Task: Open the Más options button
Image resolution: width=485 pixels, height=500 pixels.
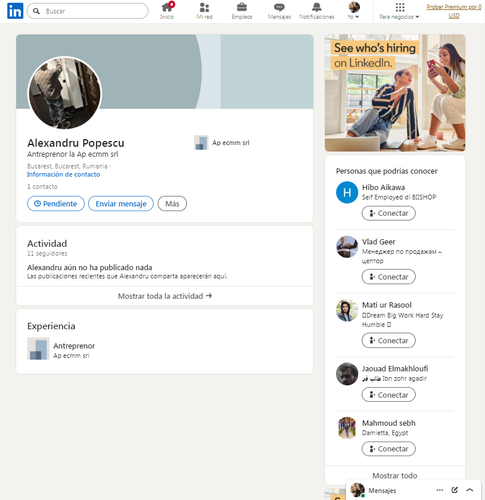Action: tap(172, 204)
